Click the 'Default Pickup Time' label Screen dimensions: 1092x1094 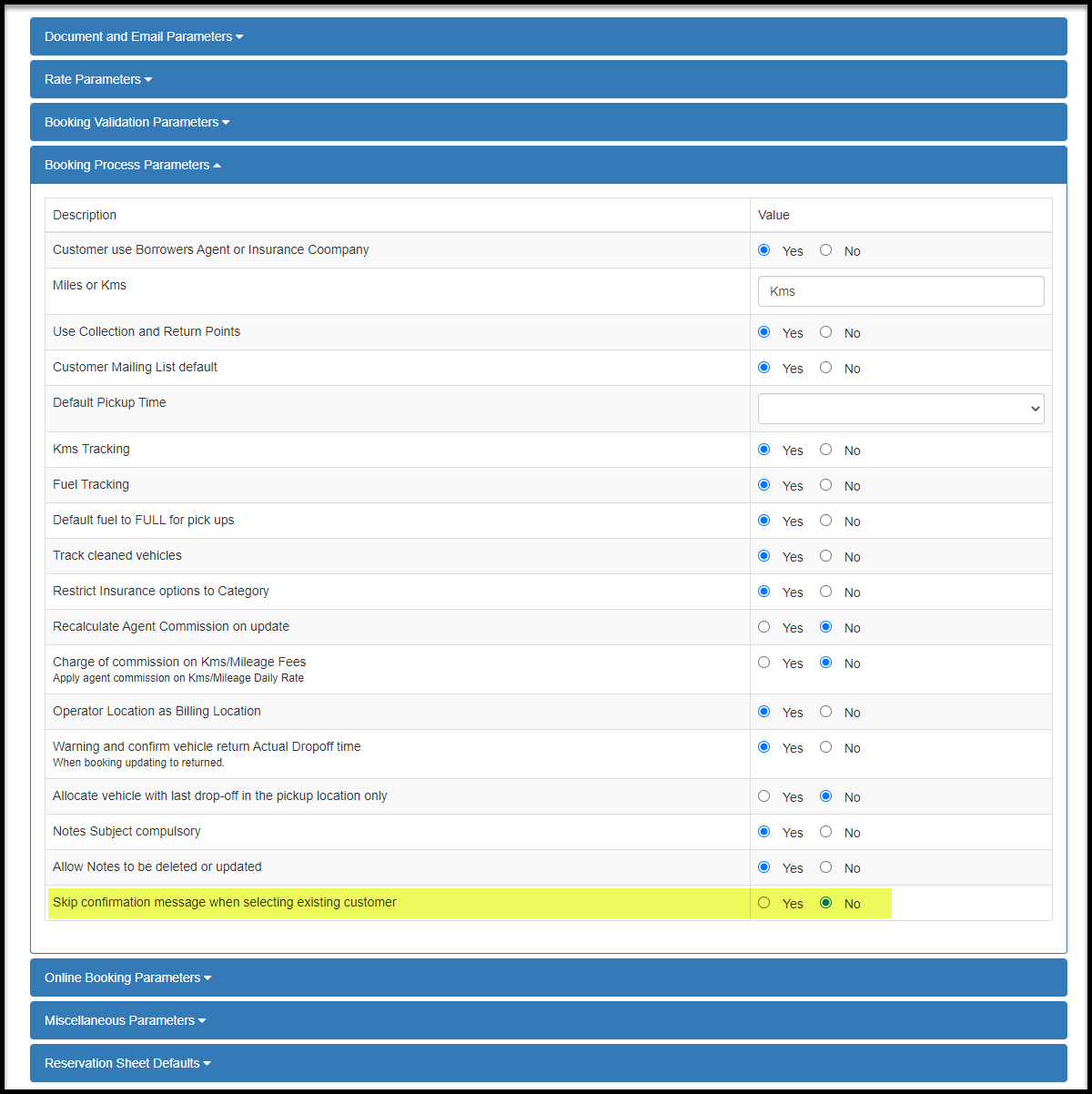(x=109, y=402)
